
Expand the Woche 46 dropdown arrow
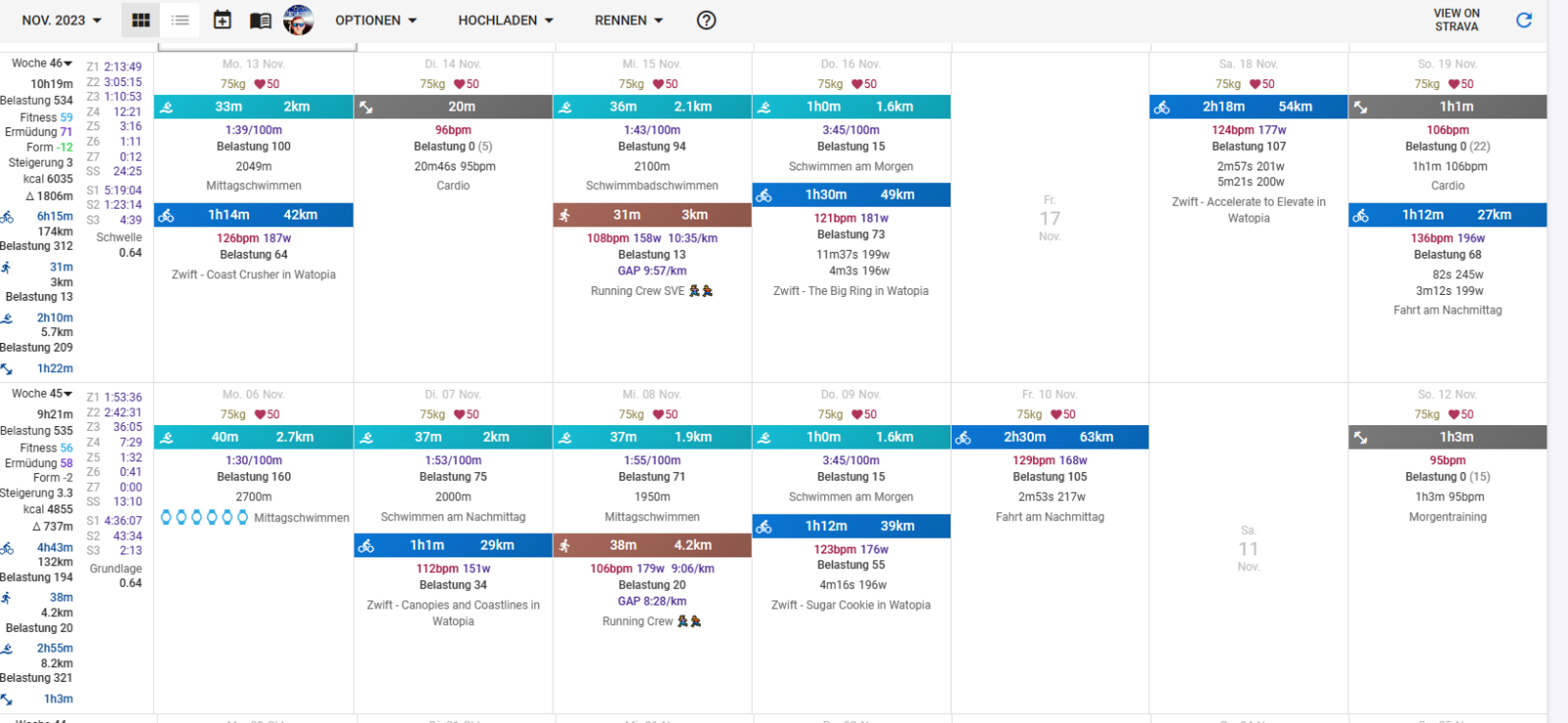pyautogui.click(x=69, y=64)
